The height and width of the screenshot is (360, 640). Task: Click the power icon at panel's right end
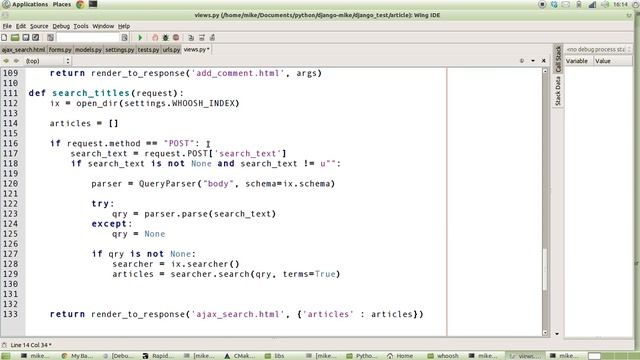[x=635, y=4]
